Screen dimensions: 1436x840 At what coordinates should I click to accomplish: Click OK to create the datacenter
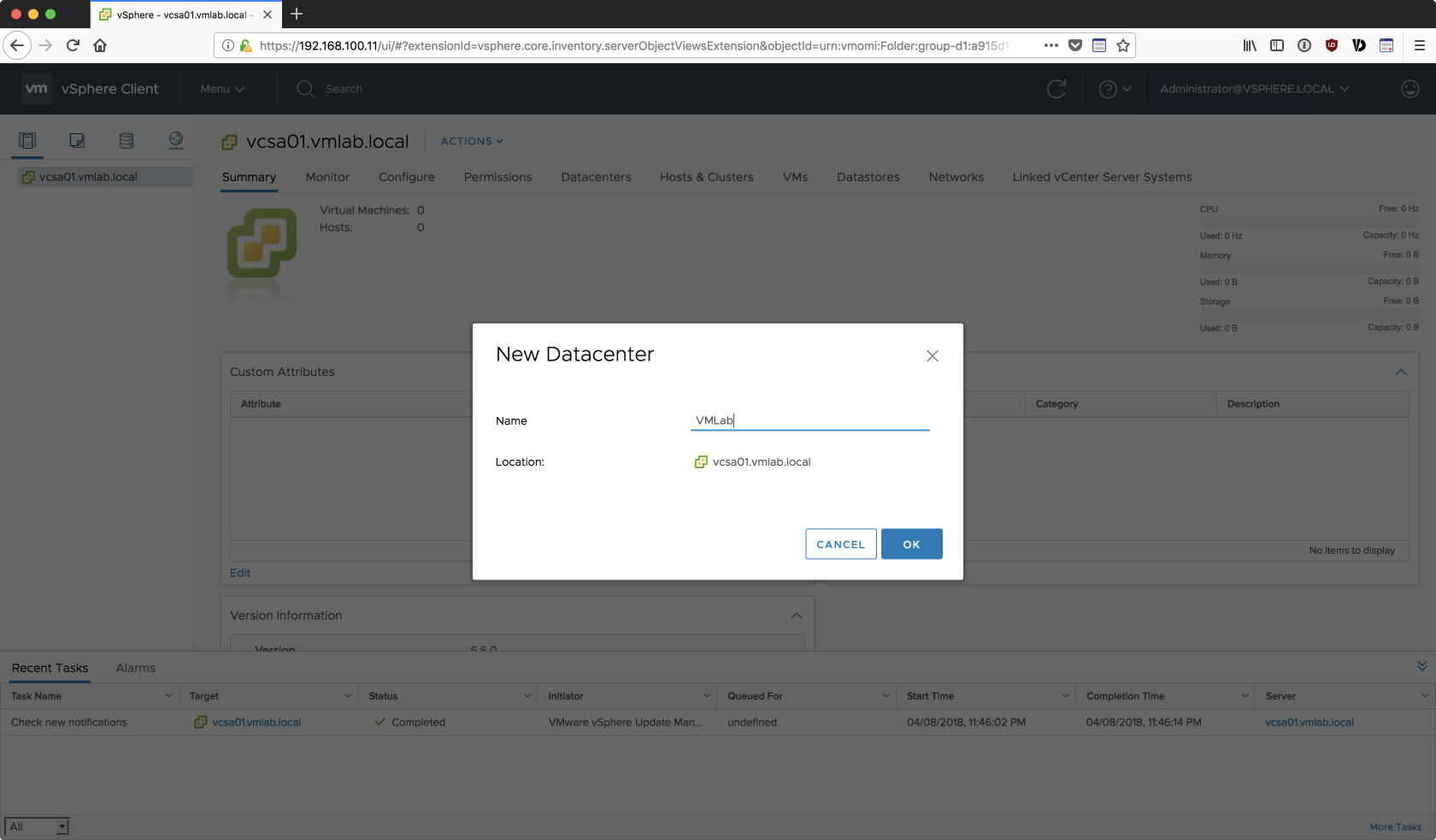(x=911, y=544)
